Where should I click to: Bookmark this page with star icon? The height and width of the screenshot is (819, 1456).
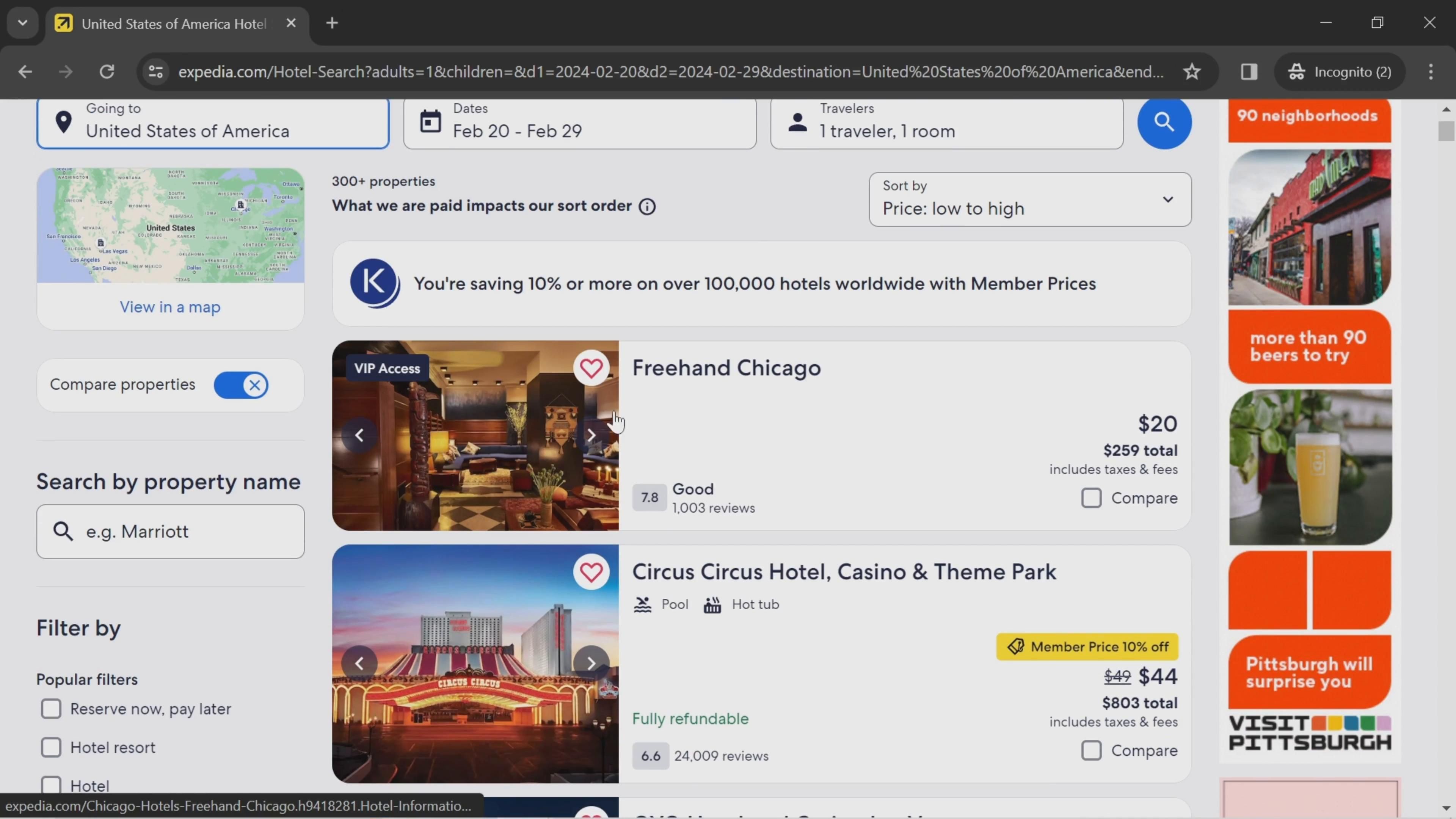pos(1192,72)
